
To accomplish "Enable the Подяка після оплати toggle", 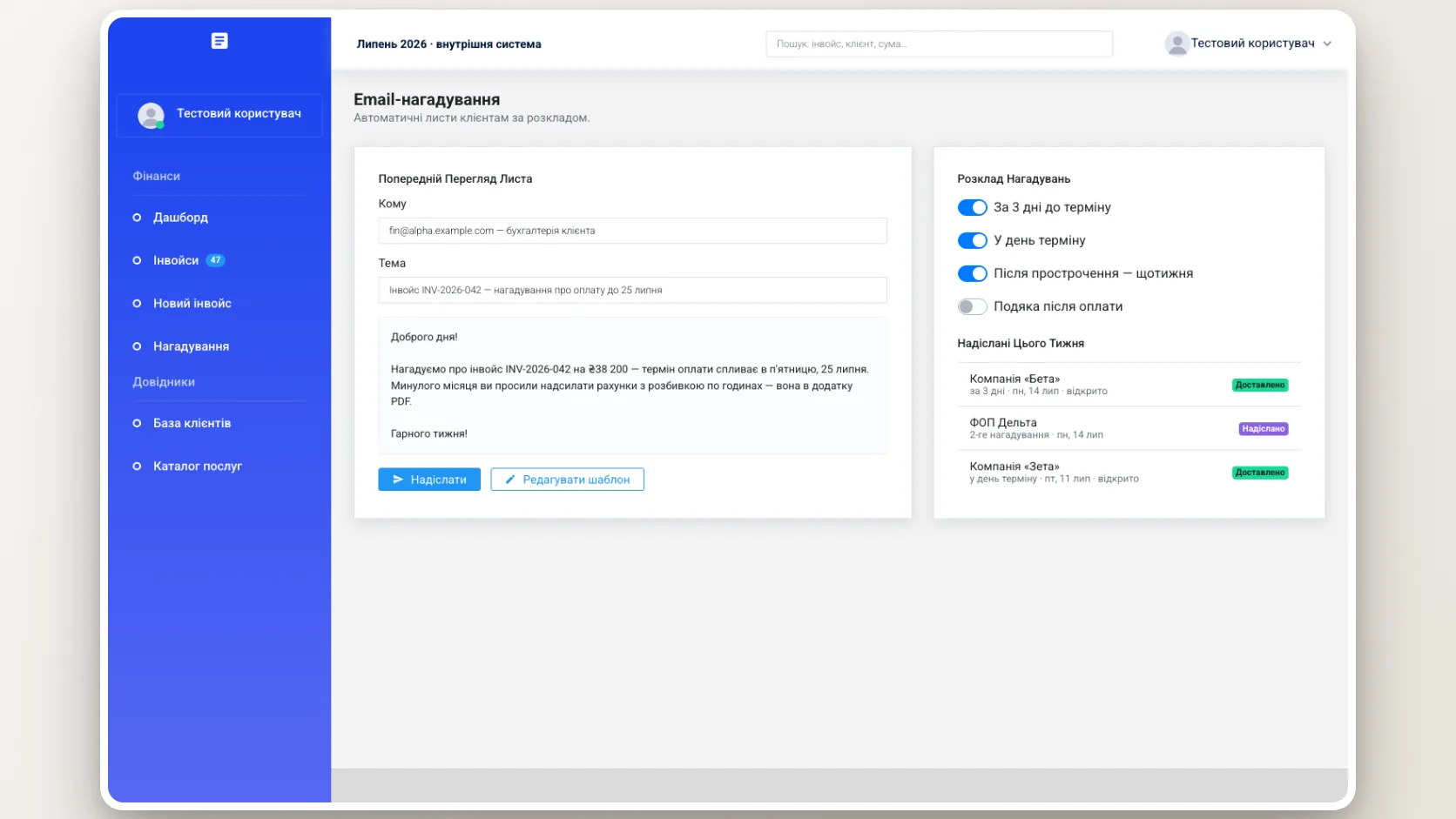I will (972, 306).
